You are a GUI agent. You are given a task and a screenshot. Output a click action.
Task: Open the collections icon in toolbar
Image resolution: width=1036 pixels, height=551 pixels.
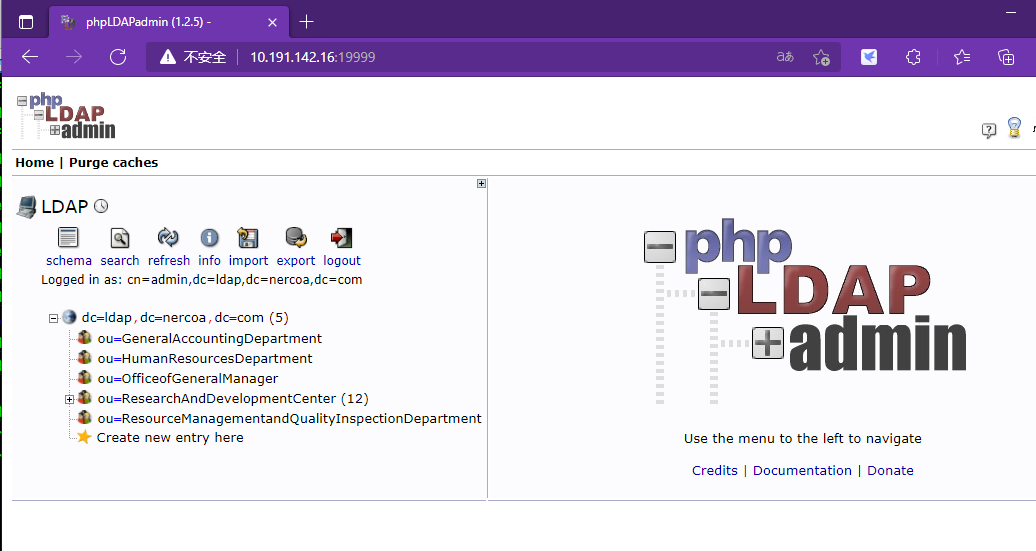(1006, 57)
